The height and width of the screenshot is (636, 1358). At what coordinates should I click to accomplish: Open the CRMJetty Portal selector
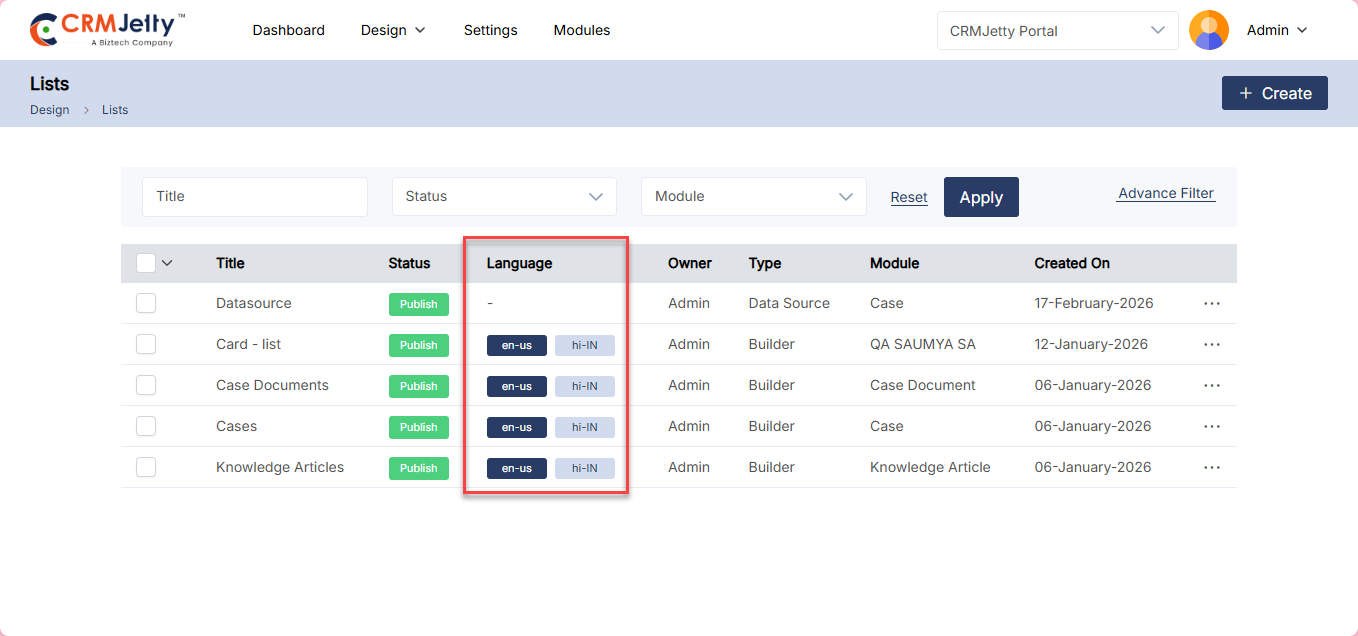pyautogui.click(x=1057, y=31)
